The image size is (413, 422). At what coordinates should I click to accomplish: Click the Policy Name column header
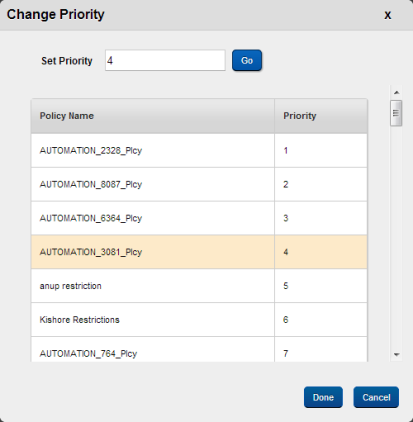click(x=153, y=116)
